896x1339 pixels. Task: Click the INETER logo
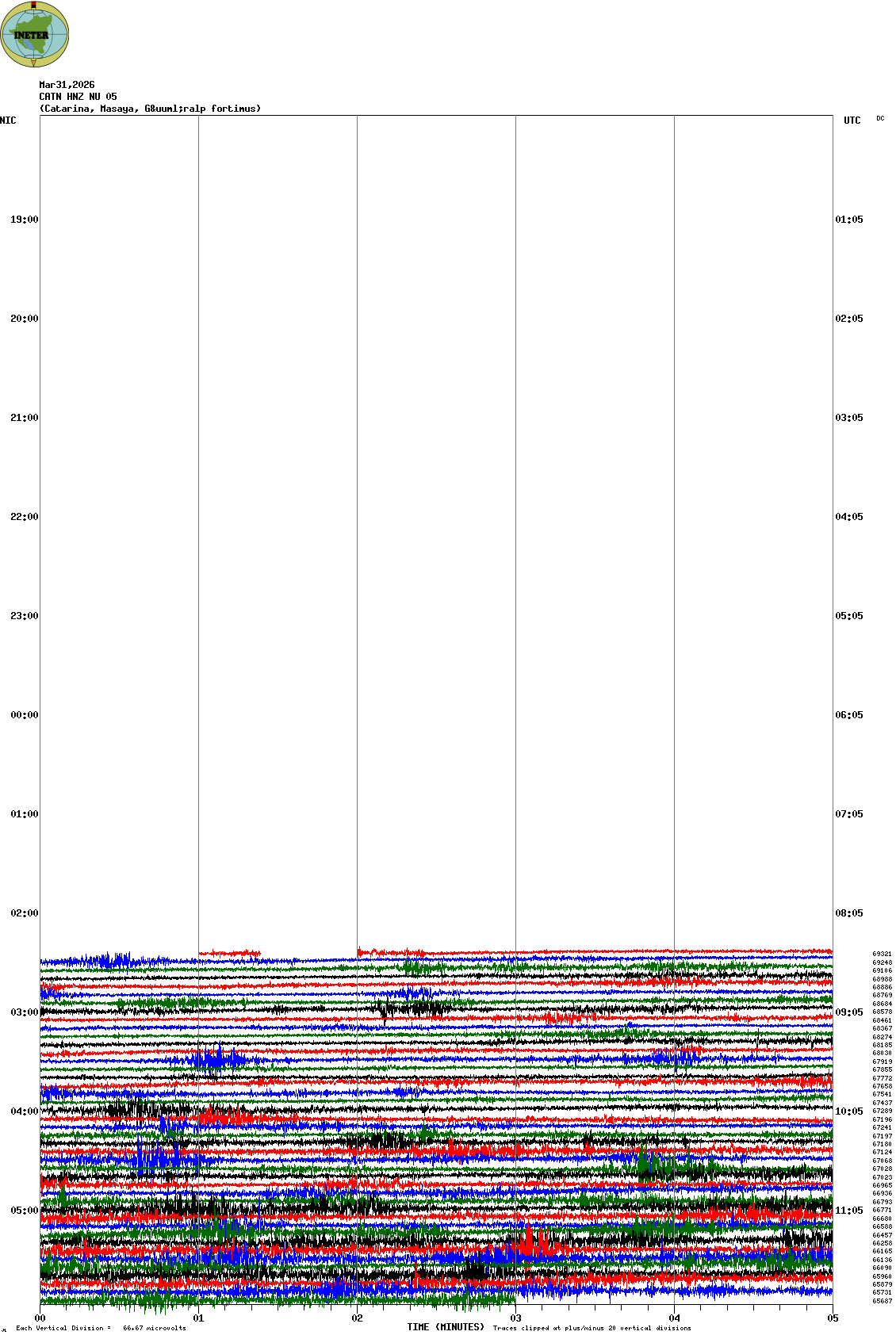tap(34, 34)
